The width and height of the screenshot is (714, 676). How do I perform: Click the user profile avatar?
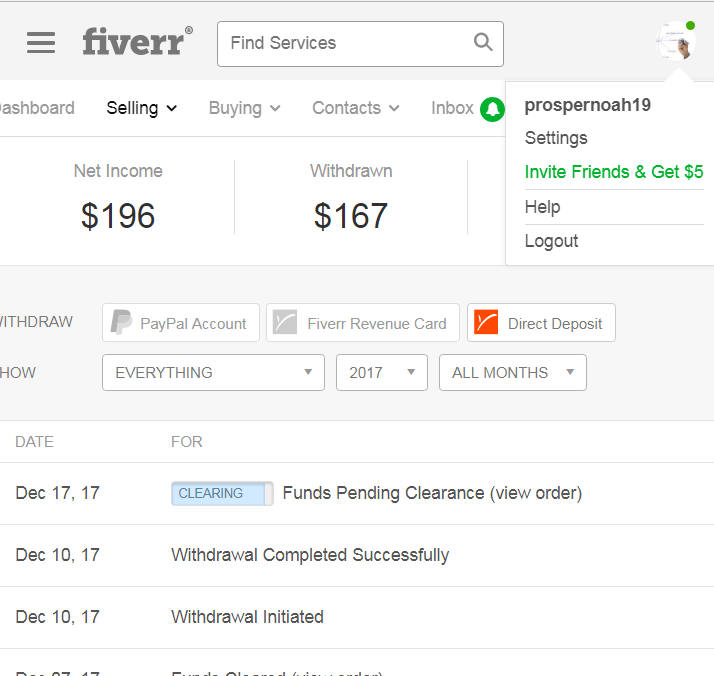click(675, 42)
